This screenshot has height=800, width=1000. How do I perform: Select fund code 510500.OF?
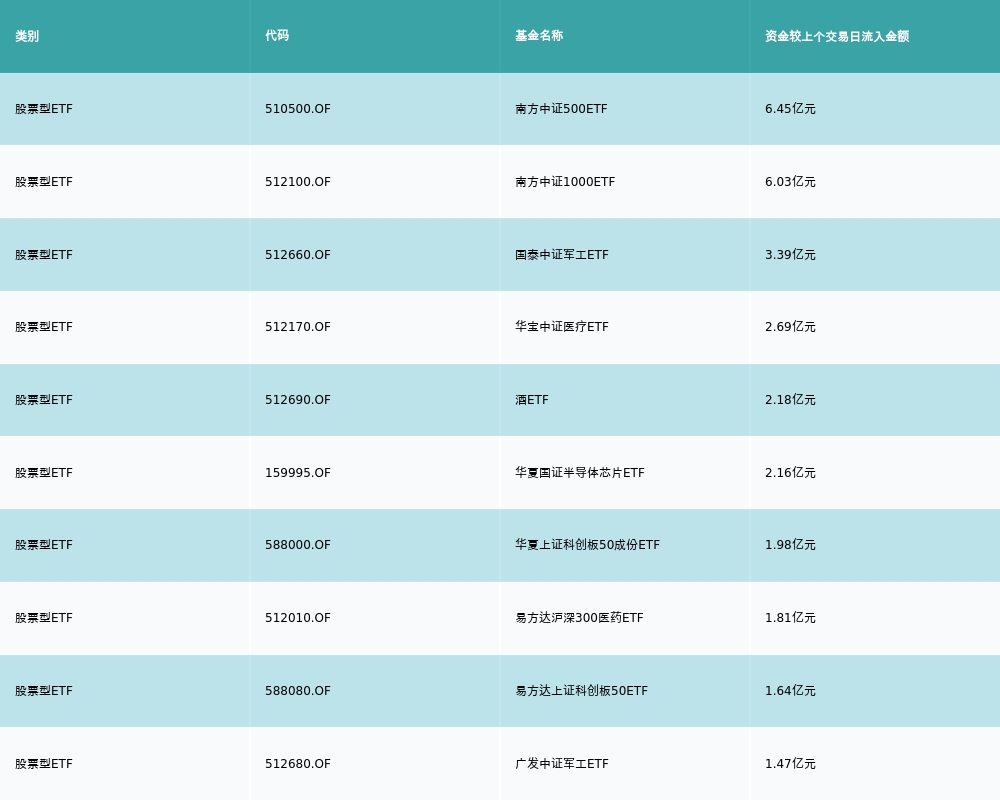point(298,109)
